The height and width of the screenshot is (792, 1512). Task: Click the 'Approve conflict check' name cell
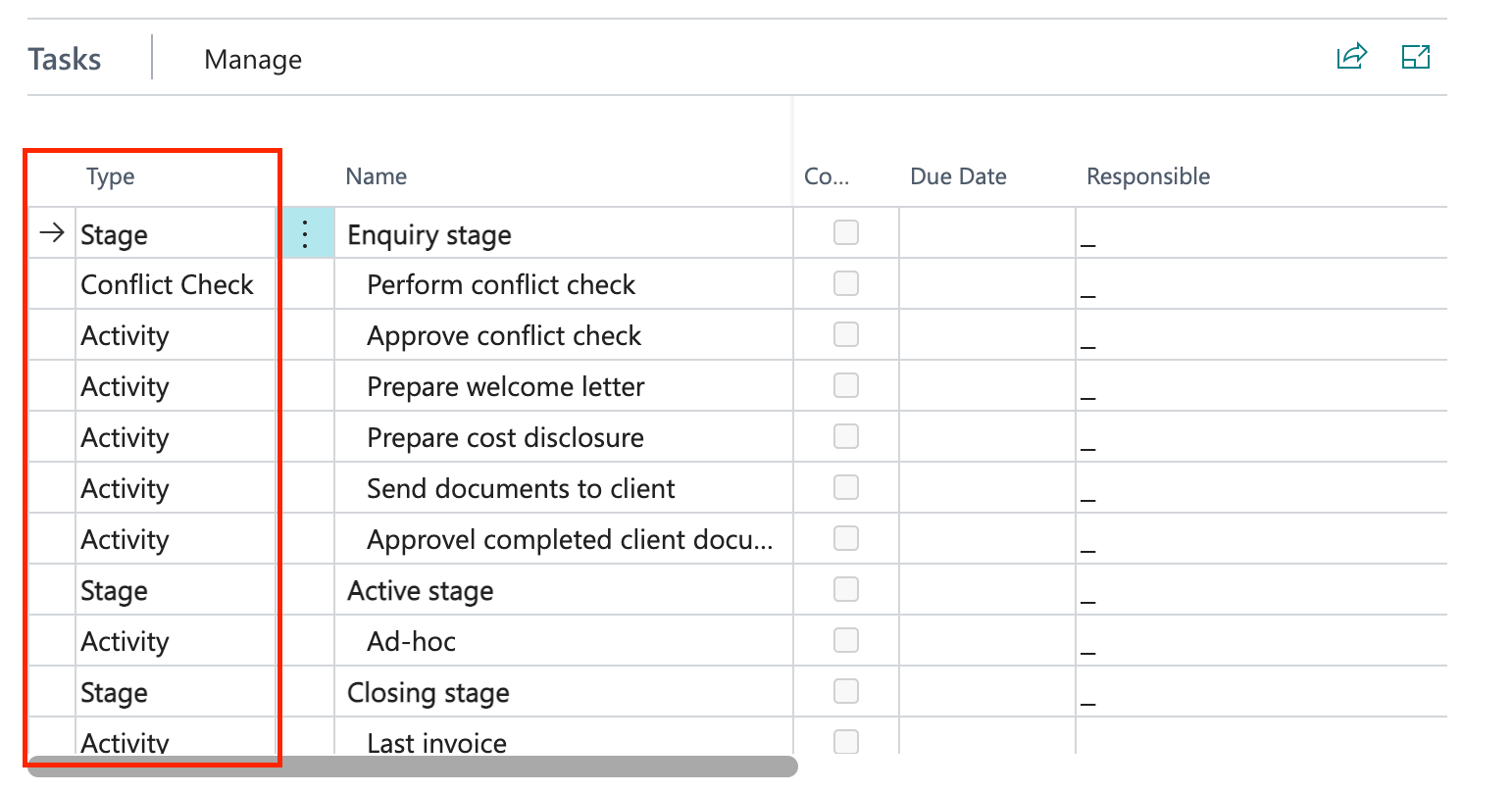point(564,335)
